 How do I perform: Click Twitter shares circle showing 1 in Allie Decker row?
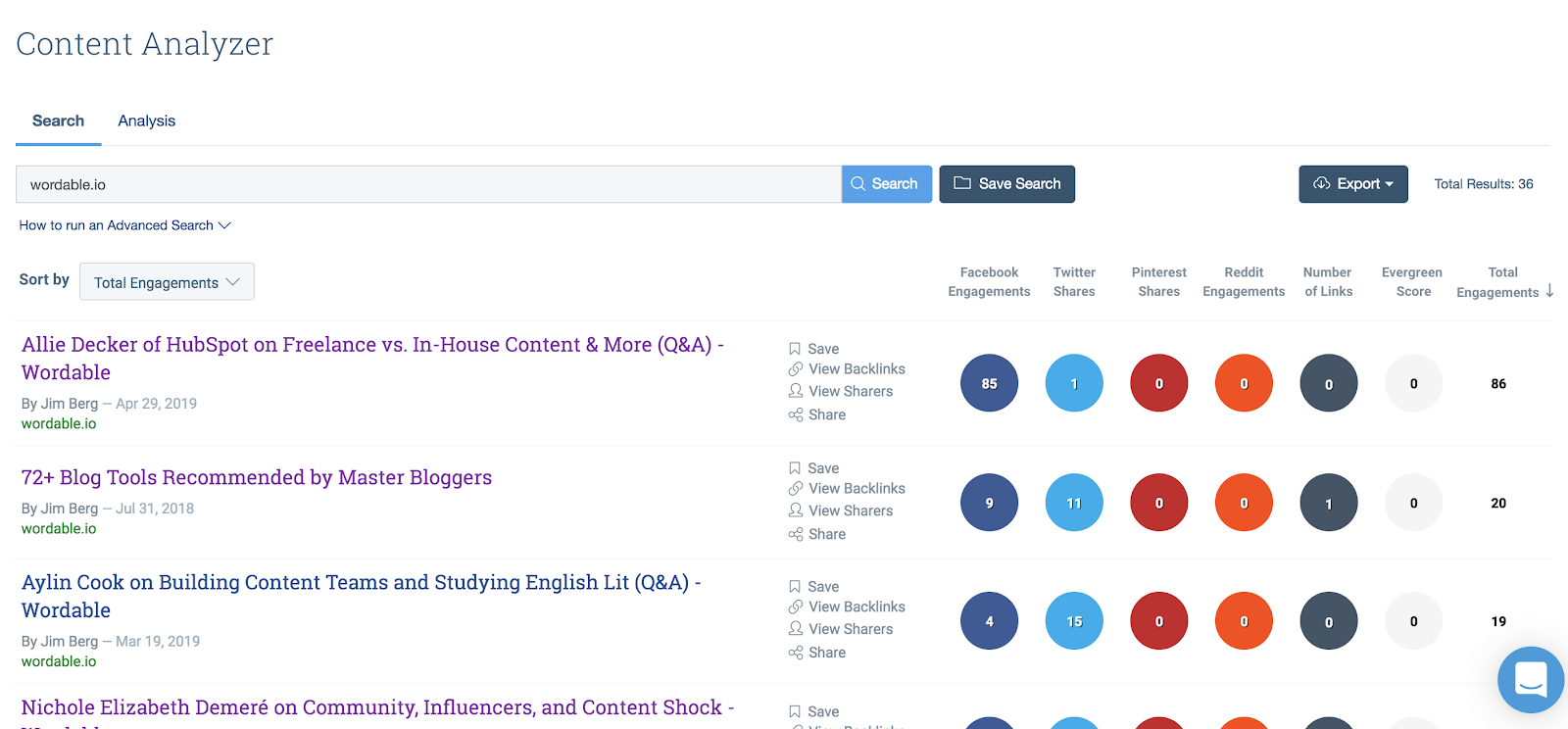pos(1074,383)
